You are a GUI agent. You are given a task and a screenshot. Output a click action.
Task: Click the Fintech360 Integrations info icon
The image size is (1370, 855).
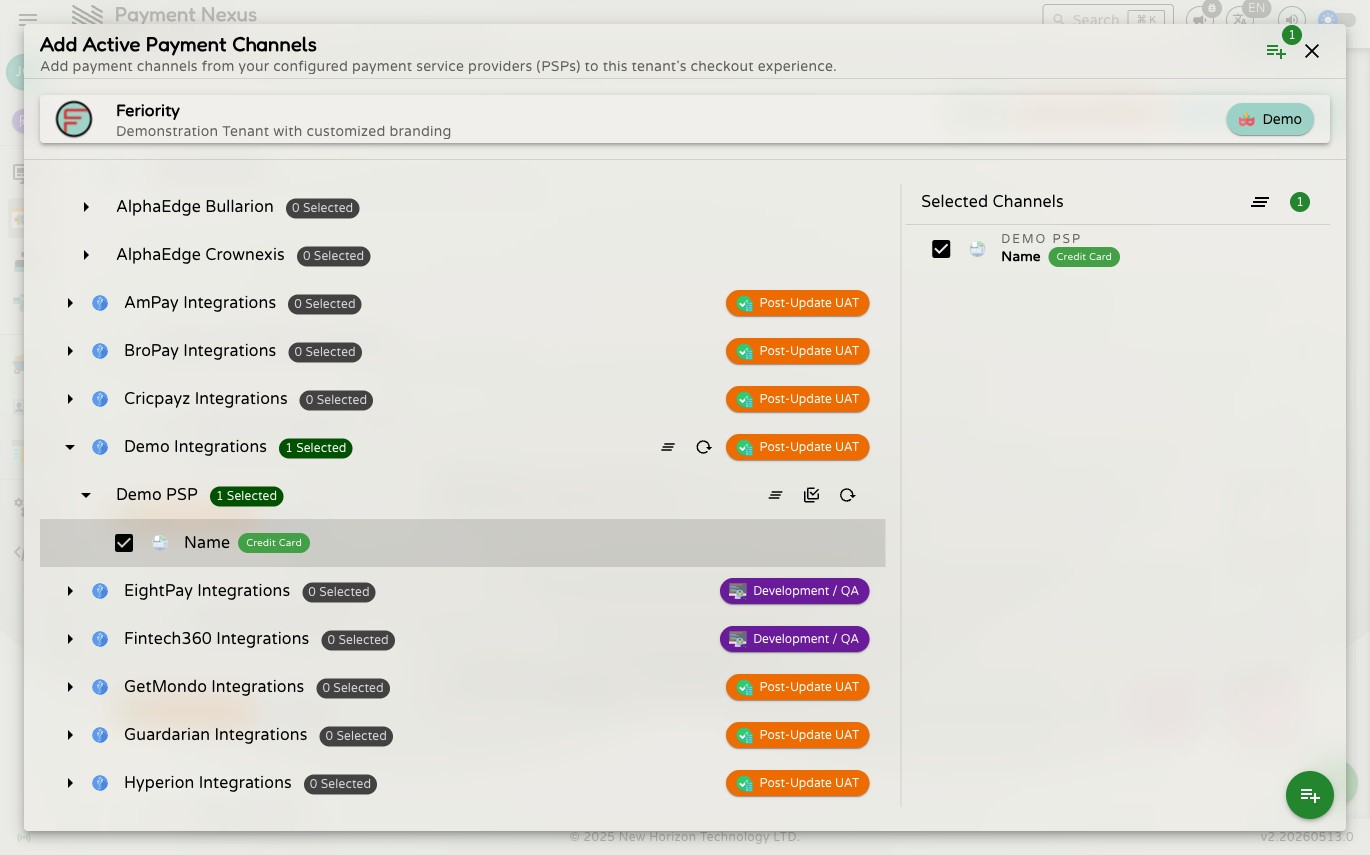point(100,639)
